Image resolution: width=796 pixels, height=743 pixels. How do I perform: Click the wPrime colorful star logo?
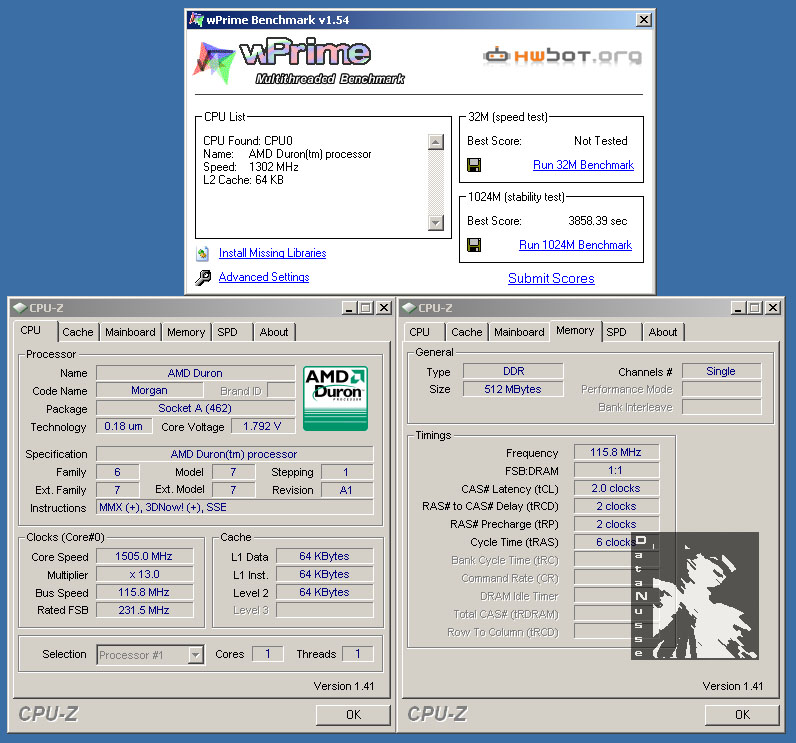[x=213, y=62]
